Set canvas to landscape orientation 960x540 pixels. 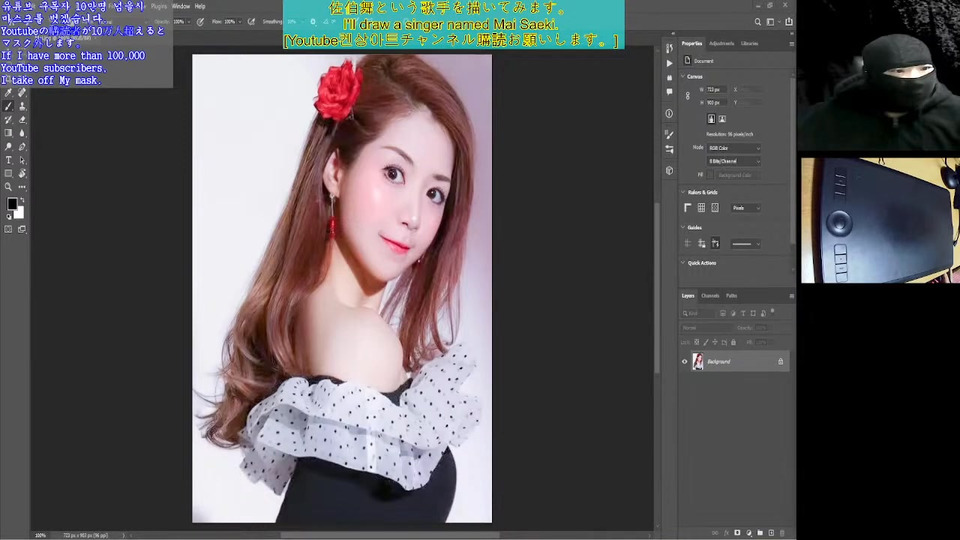[722, 119]
